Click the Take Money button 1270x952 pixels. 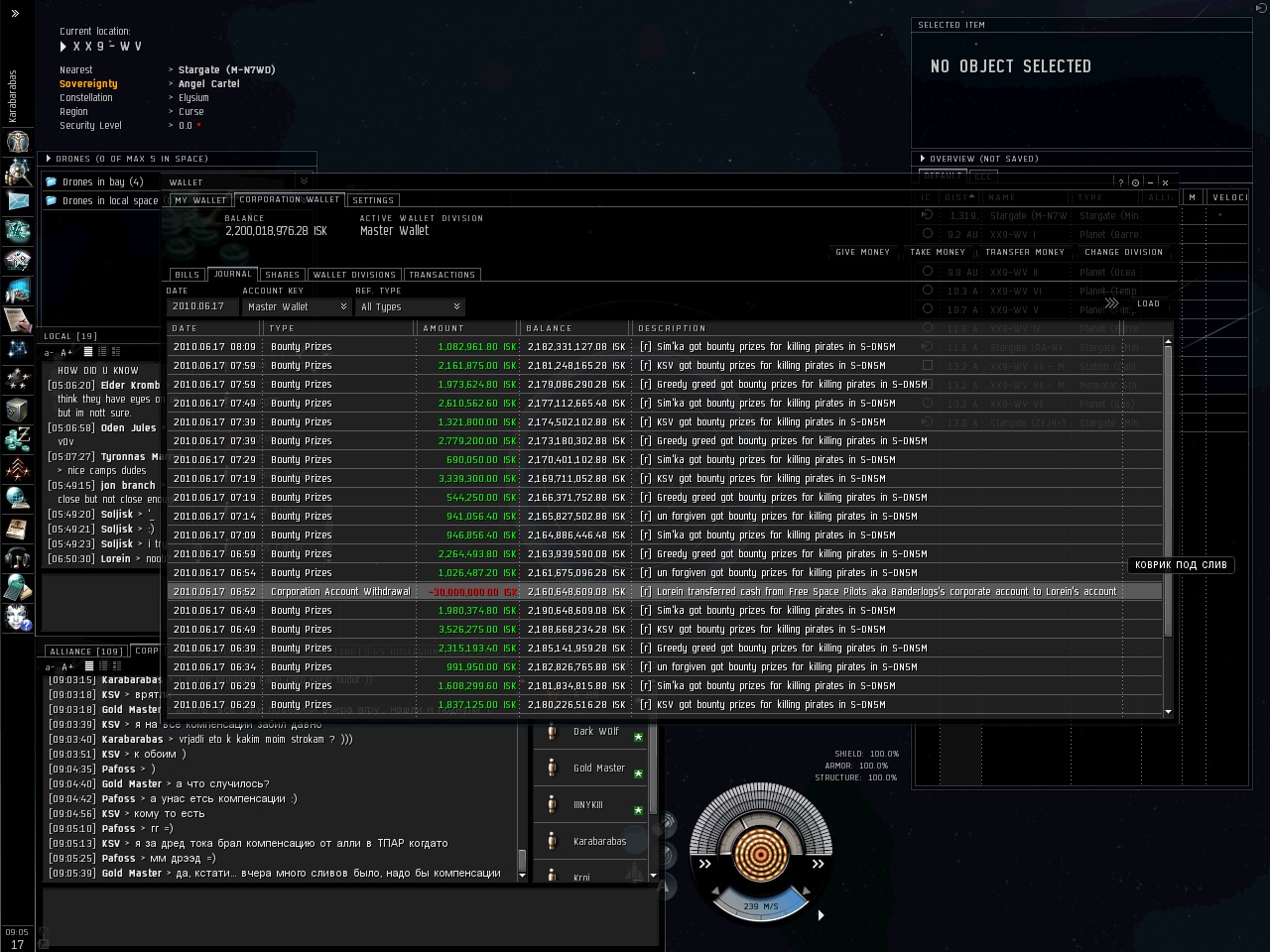[938, 252]
